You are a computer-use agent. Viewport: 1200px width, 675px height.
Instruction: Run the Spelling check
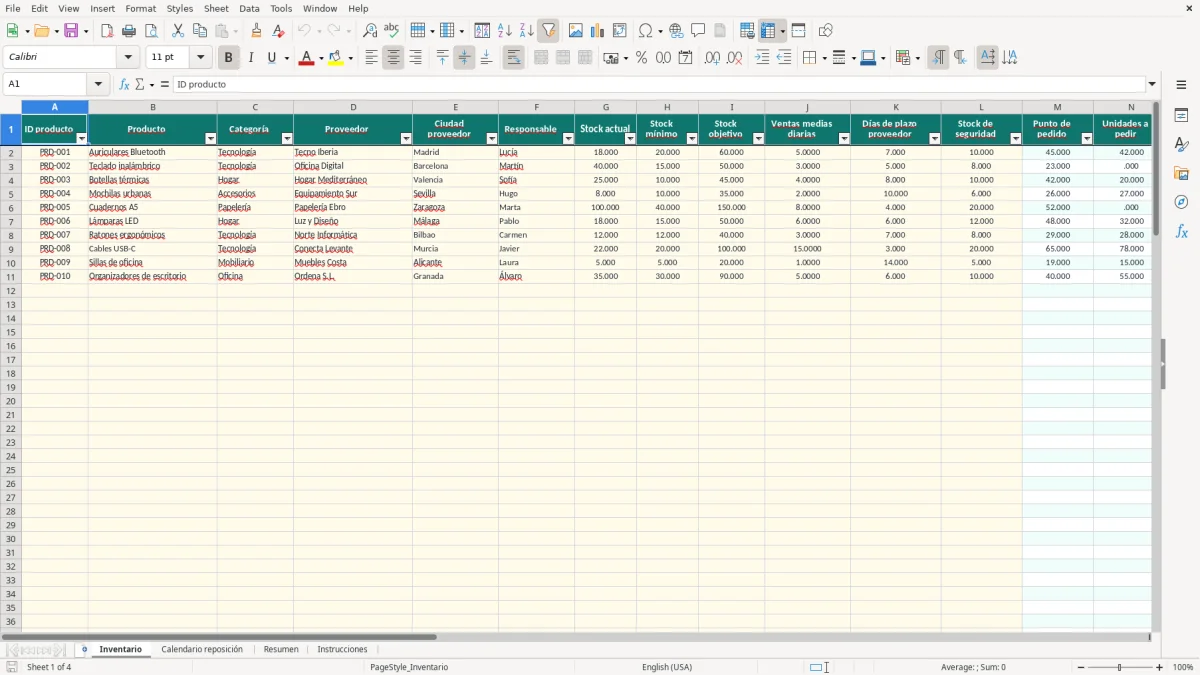[392, 31]
